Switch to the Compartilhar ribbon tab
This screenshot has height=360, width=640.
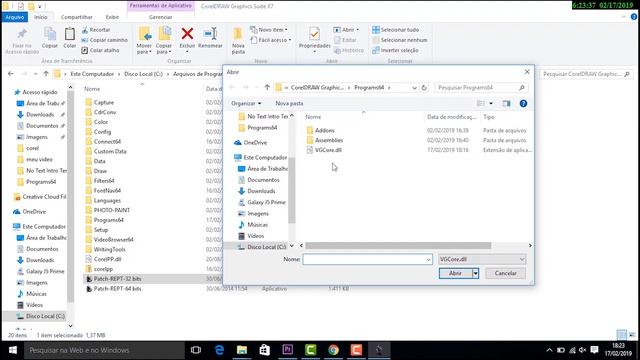tap(76, 17)
